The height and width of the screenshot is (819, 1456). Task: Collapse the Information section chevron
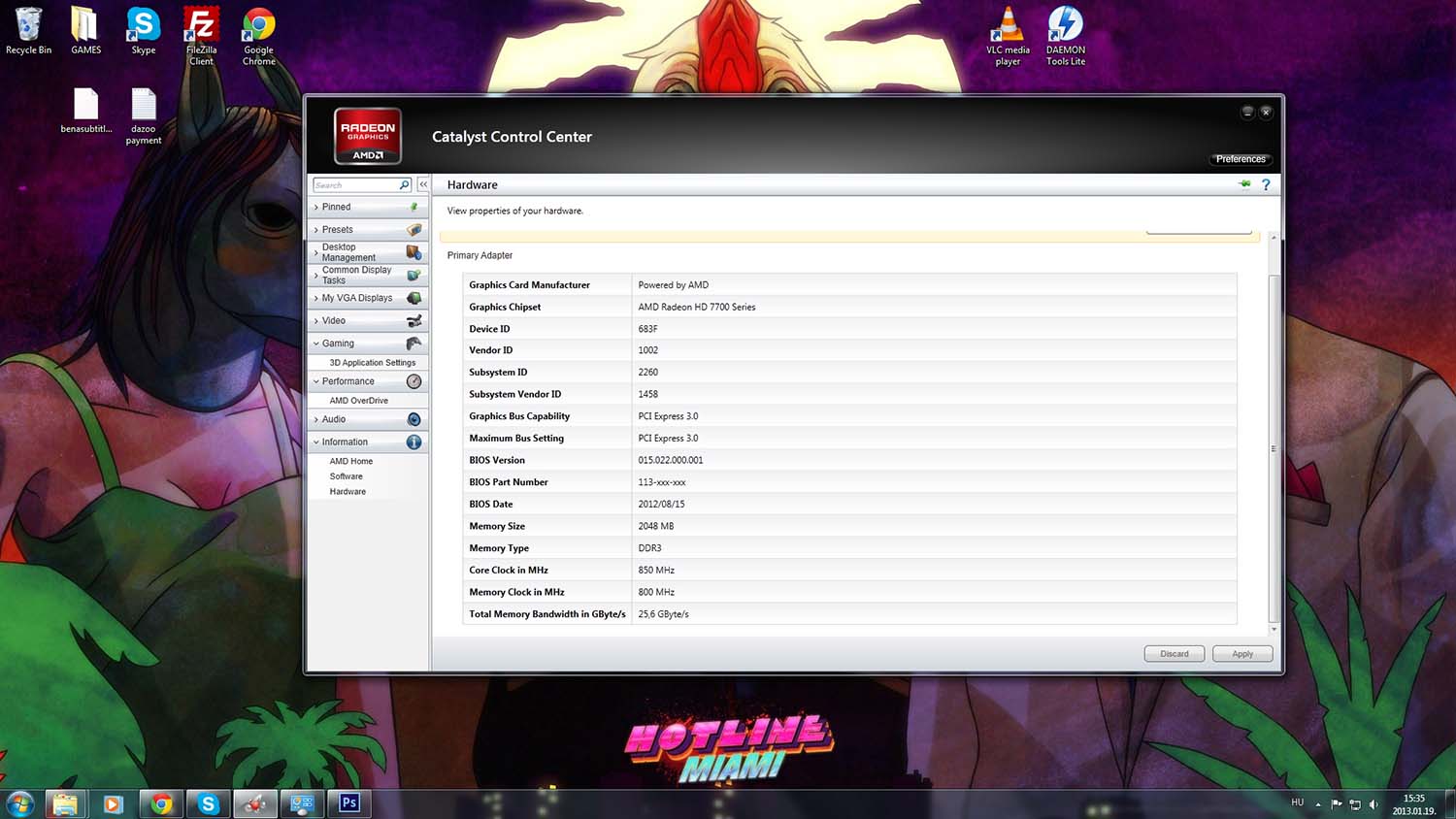pyautogui.click(x=316, y=442)
